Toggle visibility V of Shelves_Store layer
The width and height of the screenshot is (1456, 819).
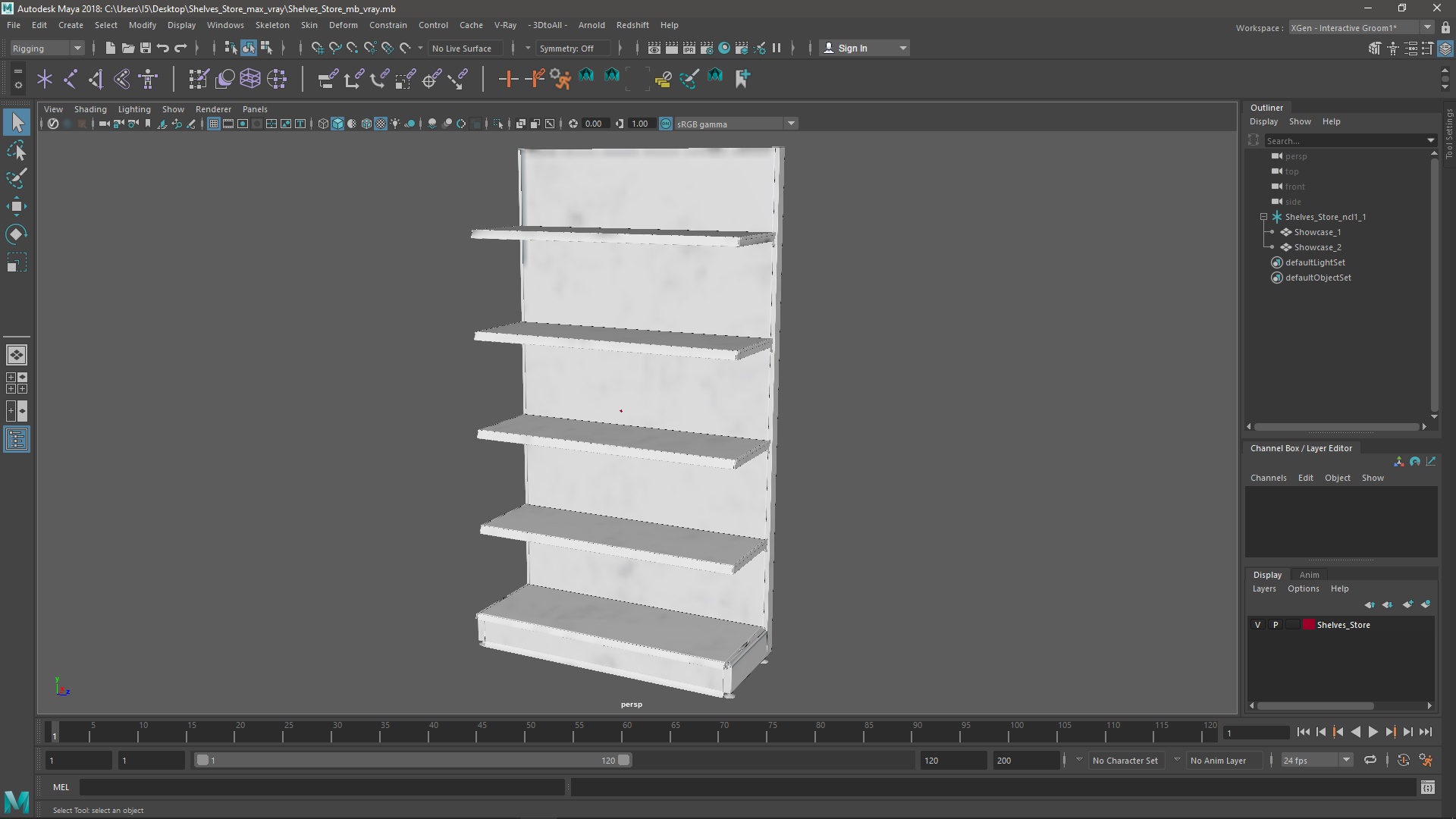pos(1257,625)
